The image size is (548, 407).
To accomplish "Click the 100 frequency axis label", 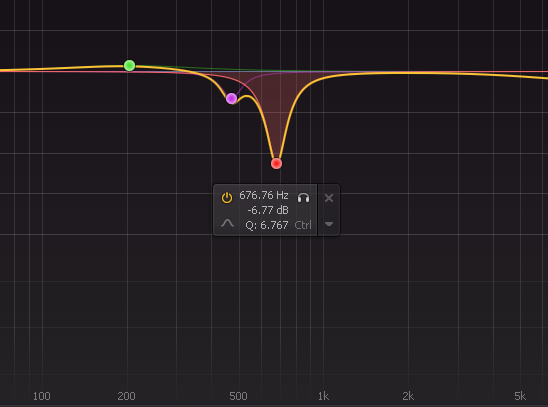I will coord(42,396).
